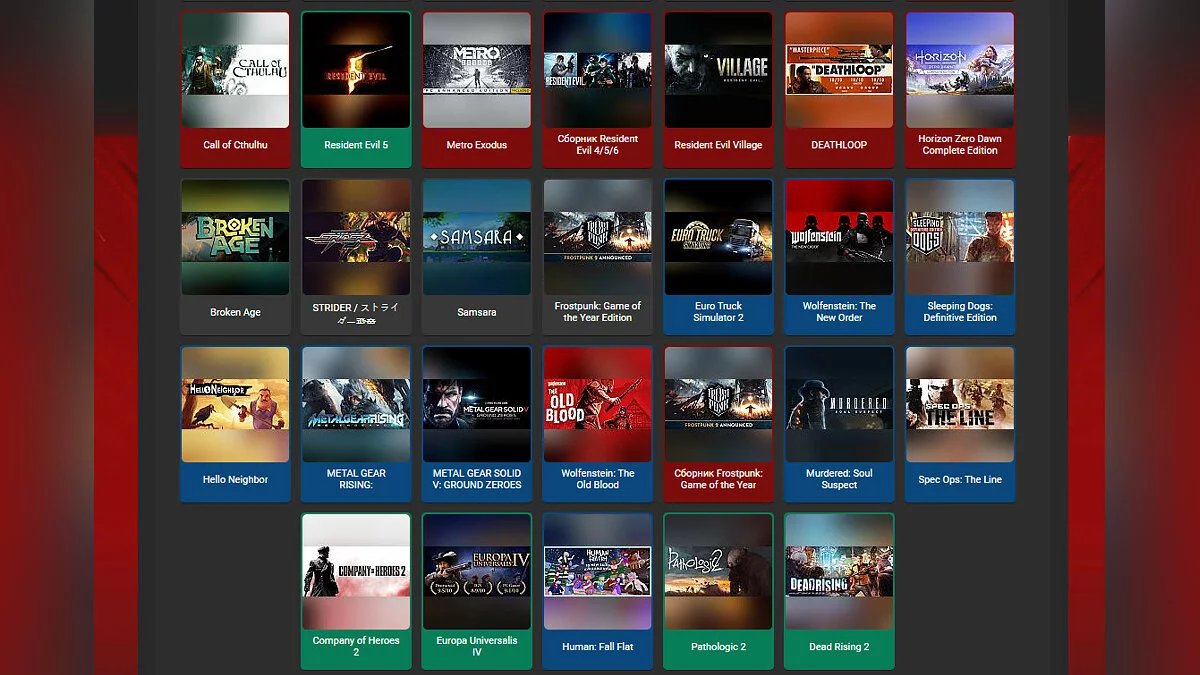Open the 'DEATHLOOP' title link
The image size is (1200, 675).
tap(839, 145)
